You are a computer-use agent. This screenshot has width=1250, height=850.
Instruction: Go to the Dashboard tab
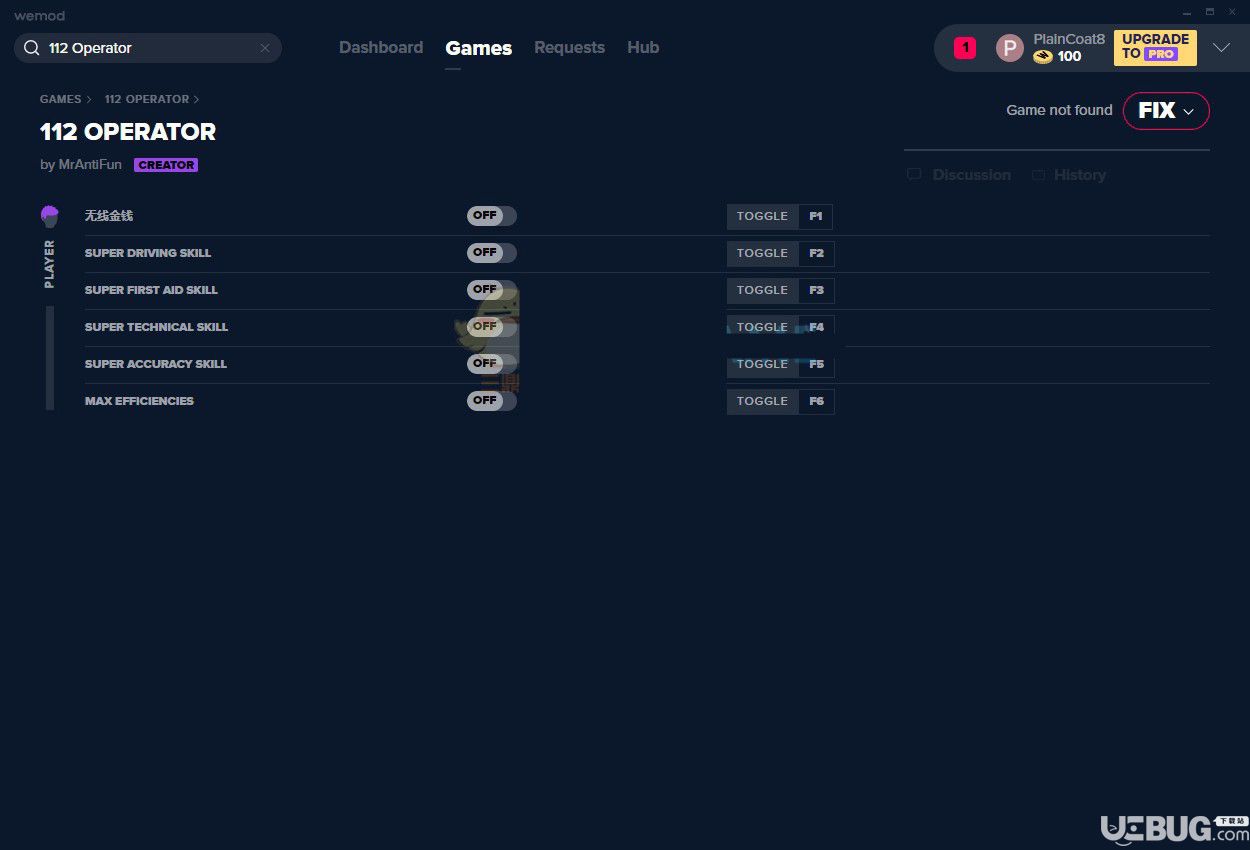pos(381,48)
